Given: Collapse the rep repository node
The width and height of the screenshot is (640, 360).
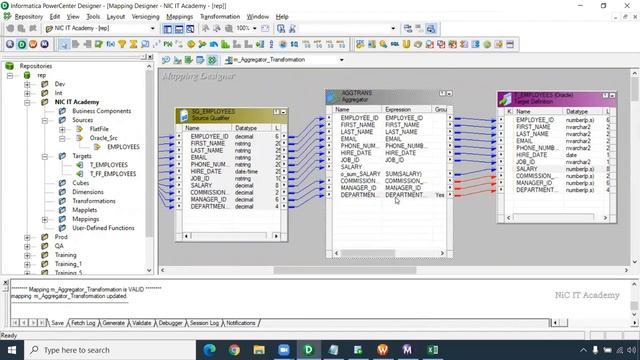Looking at the screenshot, I should click(x=10, y=76).
